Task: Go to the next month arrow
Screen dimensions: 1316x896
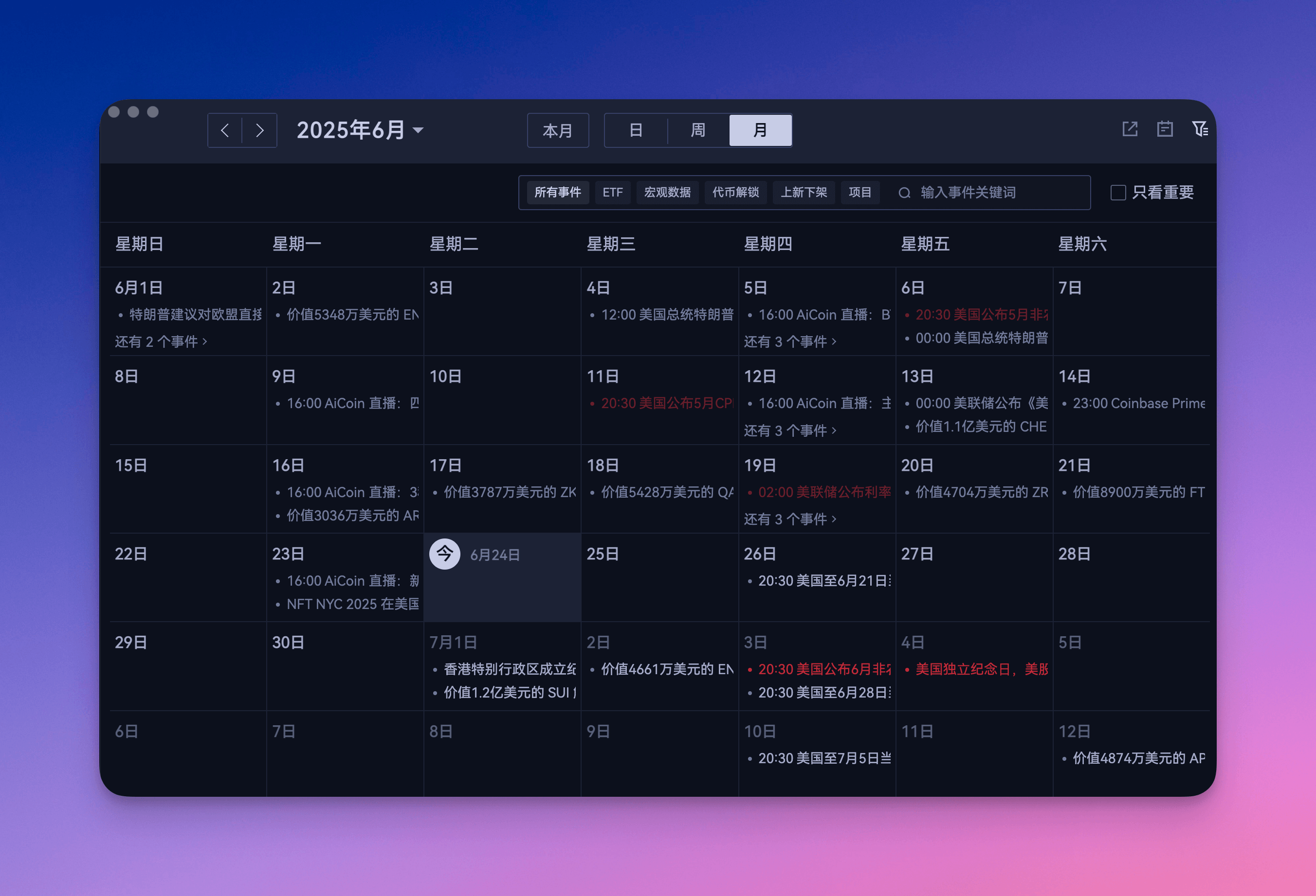Action: 259,130
